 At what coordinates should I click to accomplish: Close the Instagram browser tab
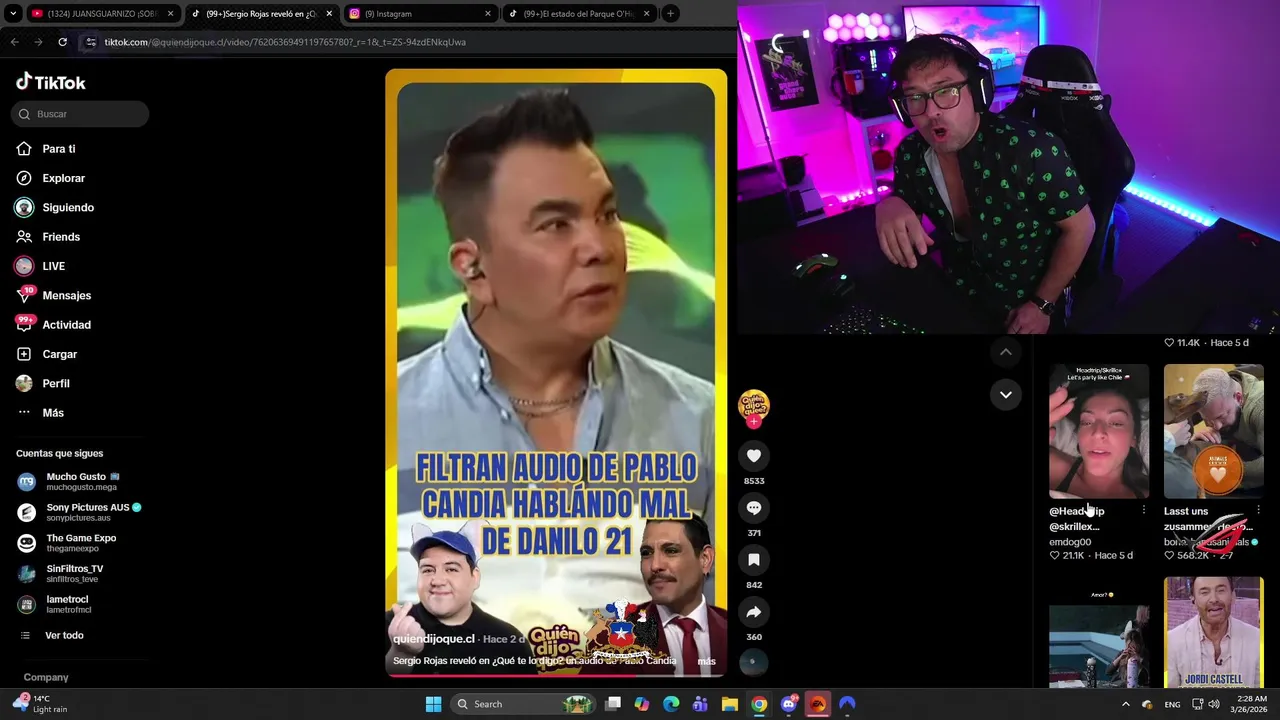(x=488, y=14)
